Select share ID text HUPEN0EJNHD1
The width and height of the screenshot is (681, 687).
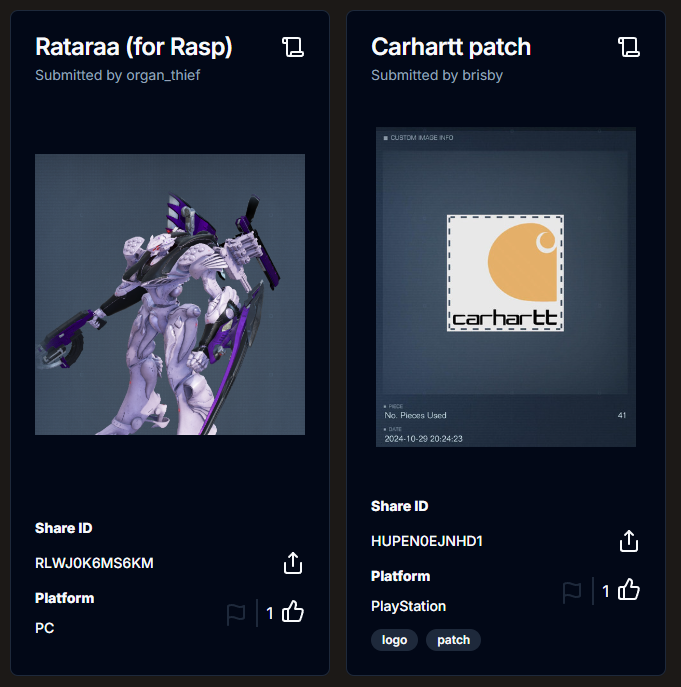(427, 541)
